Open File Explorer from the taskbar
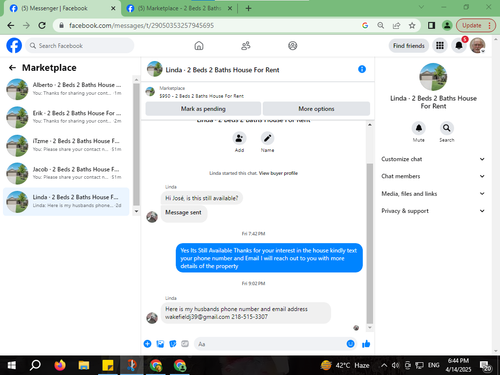The image size is (500, 375). click(x=84, y=365)
